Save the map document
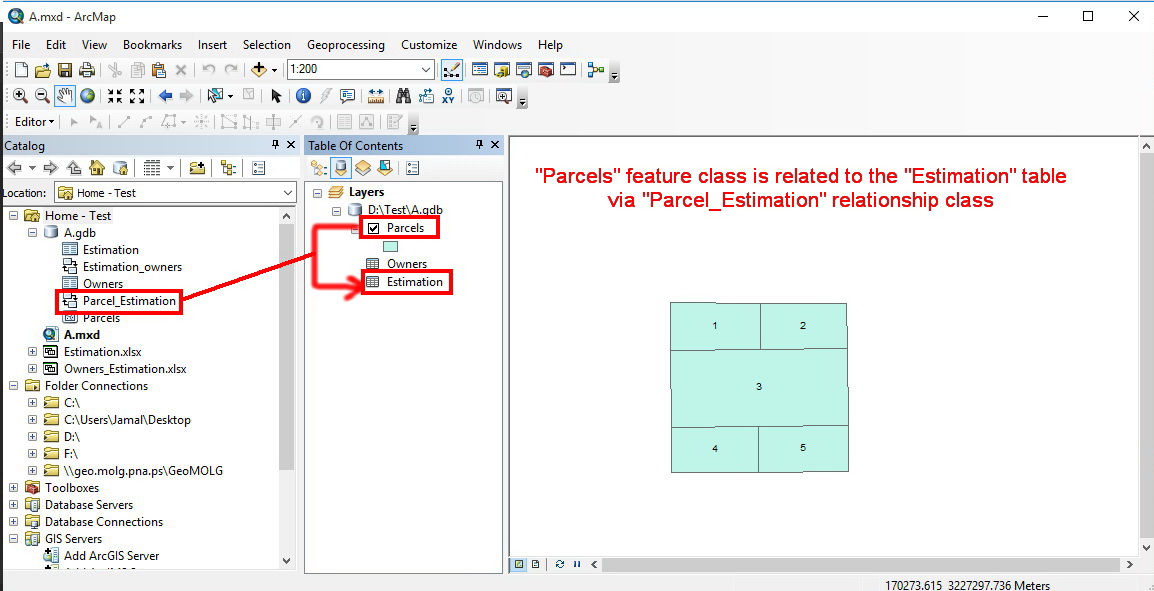This screenshot has width=1154, height=591. pos(64,70)
